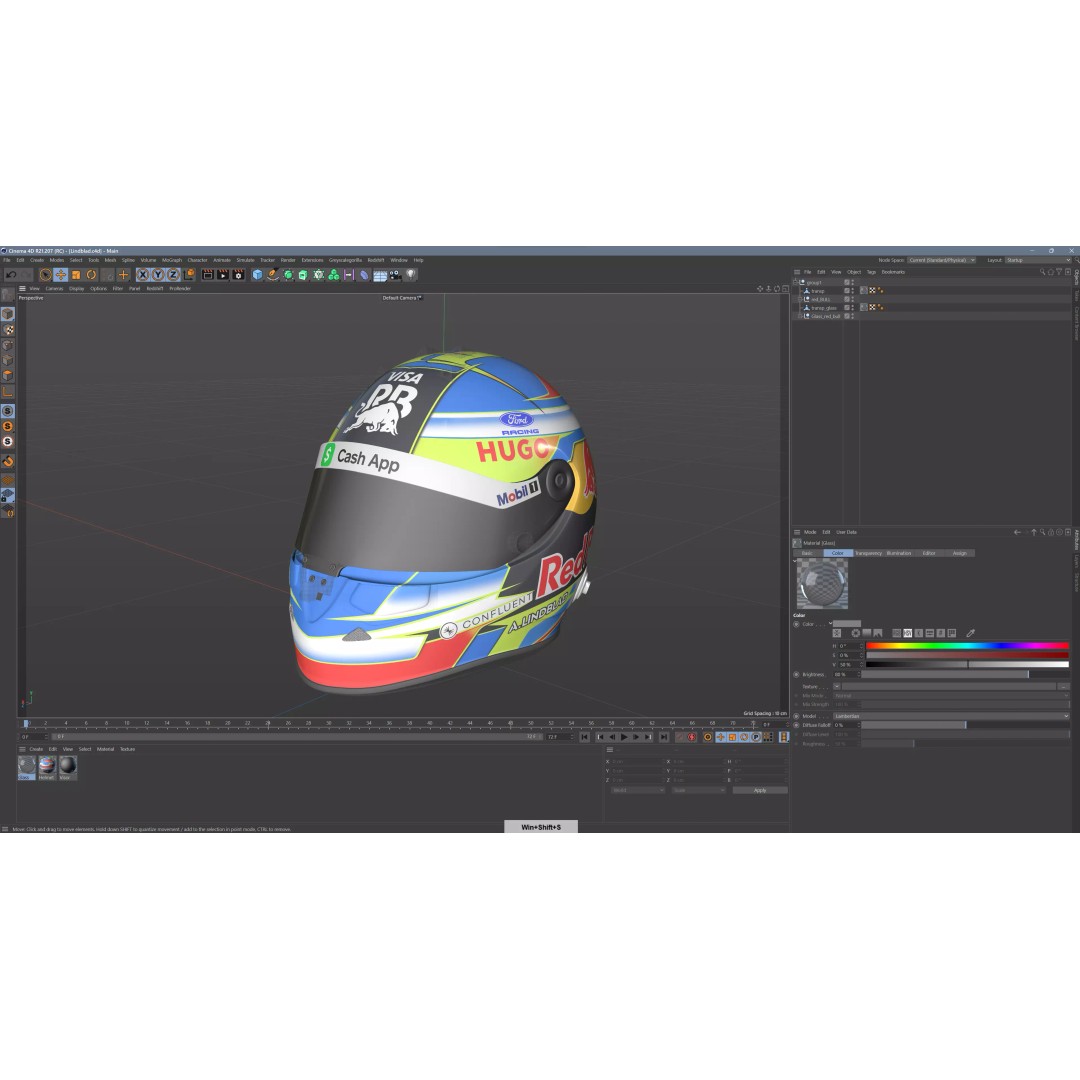Add a Cube primitive object
The height and width of the screenshot is (1080, 1080).
258,275
